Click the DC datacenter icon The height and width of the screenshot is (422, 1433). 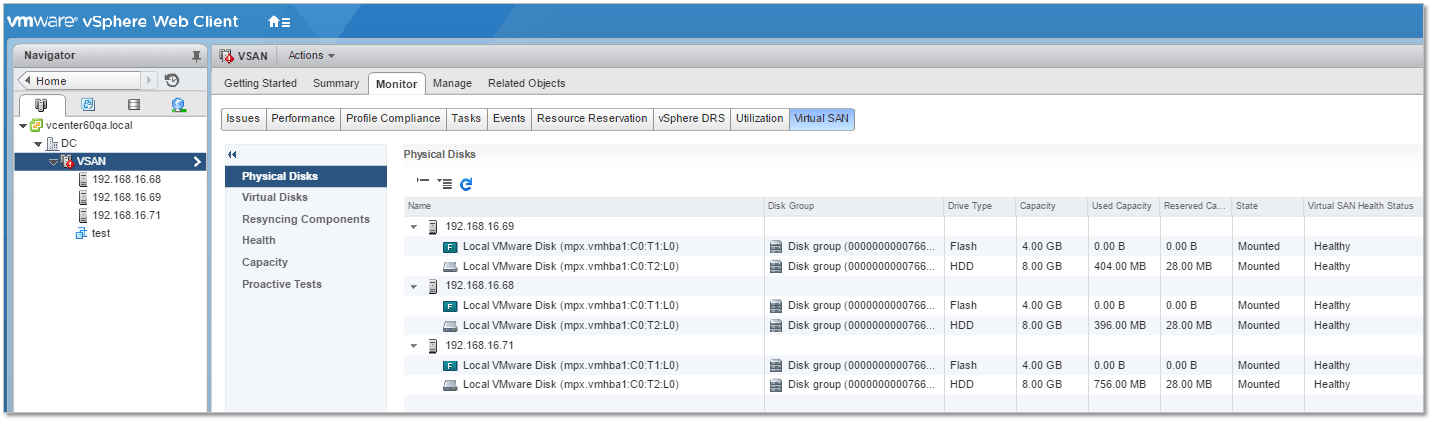coord(53,144)
